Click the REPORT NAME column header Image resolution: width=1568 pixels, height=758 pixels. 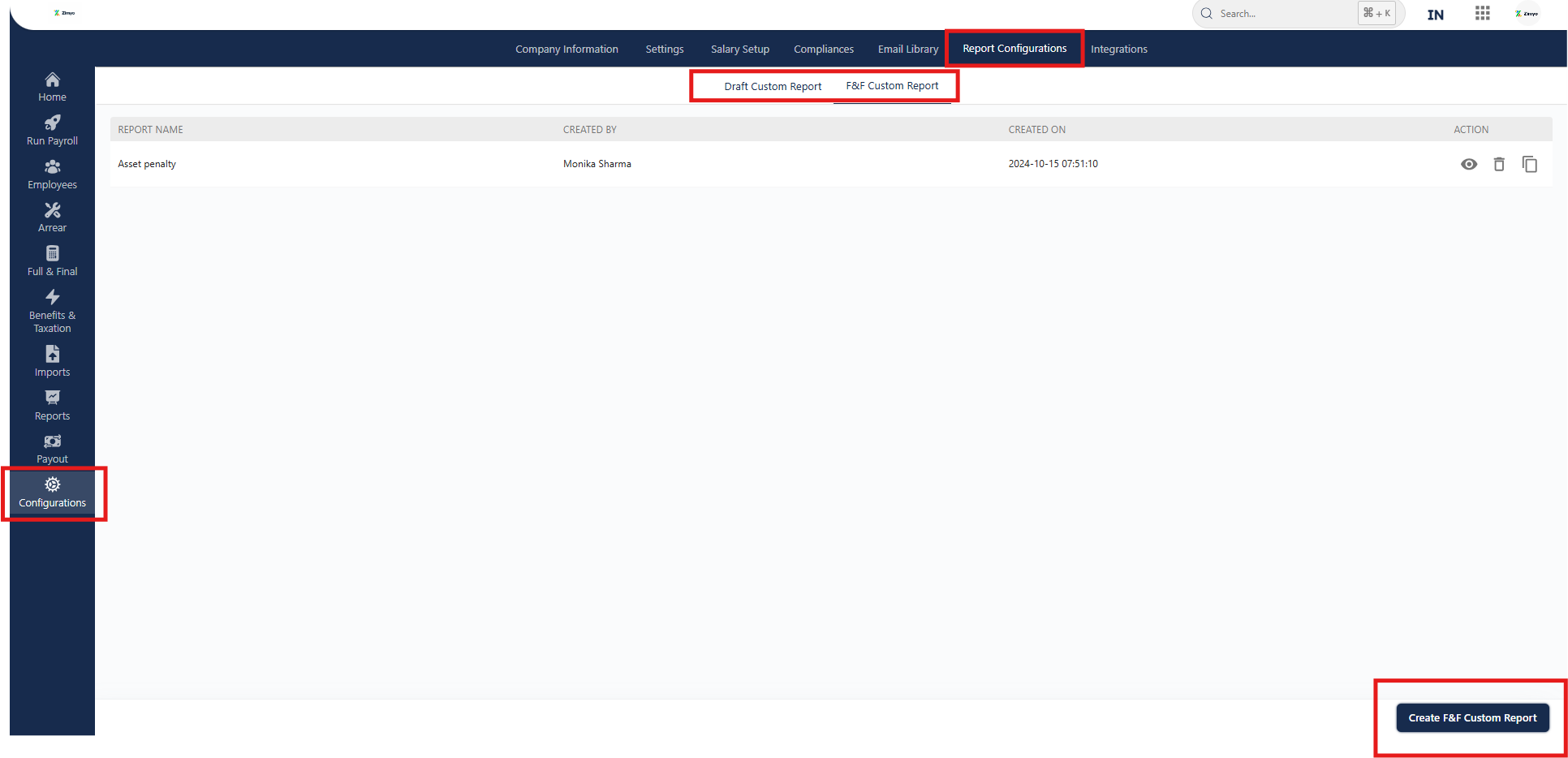pos(150,130)
